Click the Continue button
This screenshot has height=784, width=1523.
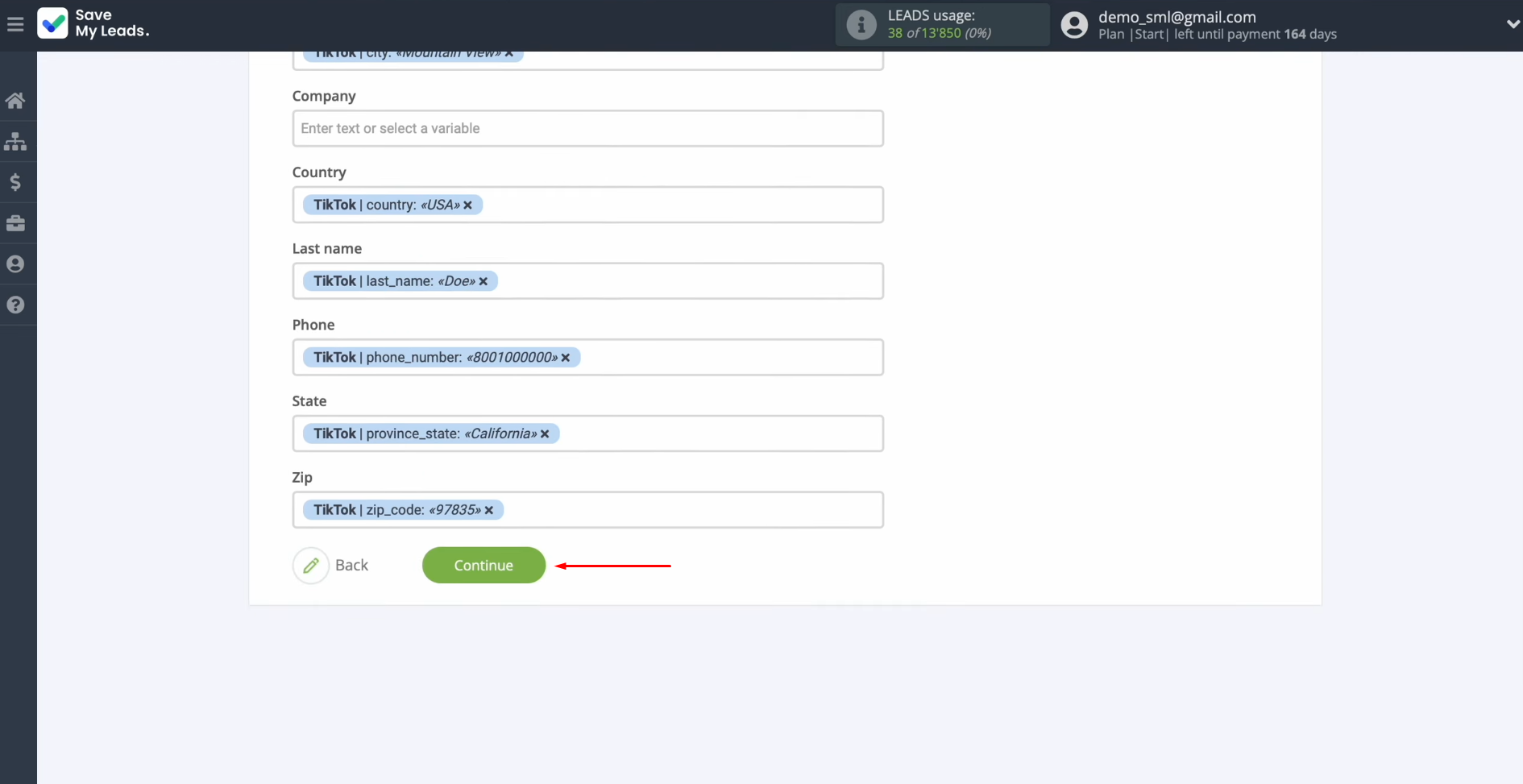pyautogui.click(x=483, y=566)
